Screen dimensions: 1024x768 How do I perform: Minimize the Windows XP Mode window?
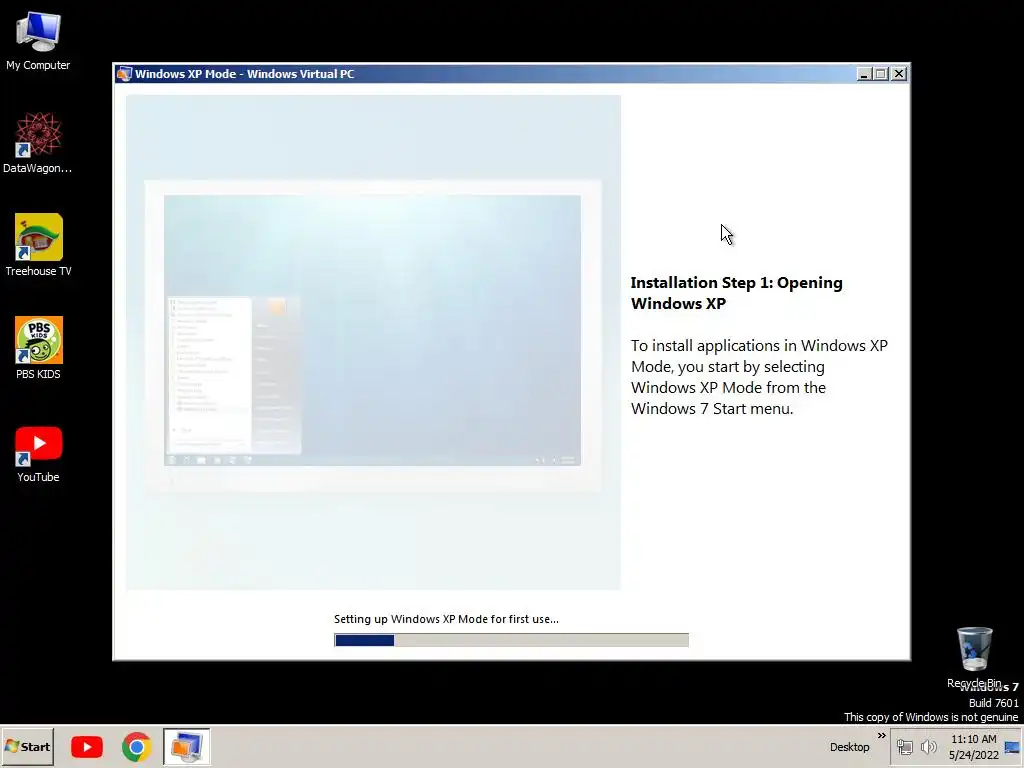(x=864, y=74)
